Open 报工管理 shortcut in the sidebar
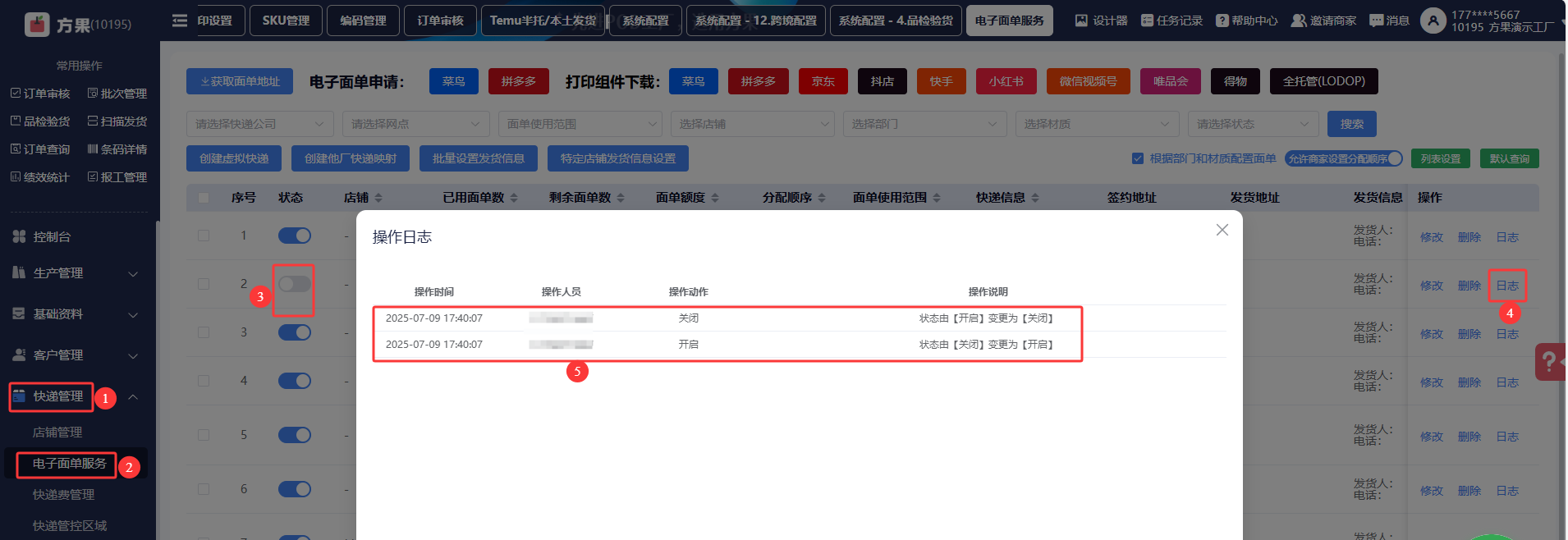Screen dimensions: 1568x540 pyautogui.click(x=117, y=177)
